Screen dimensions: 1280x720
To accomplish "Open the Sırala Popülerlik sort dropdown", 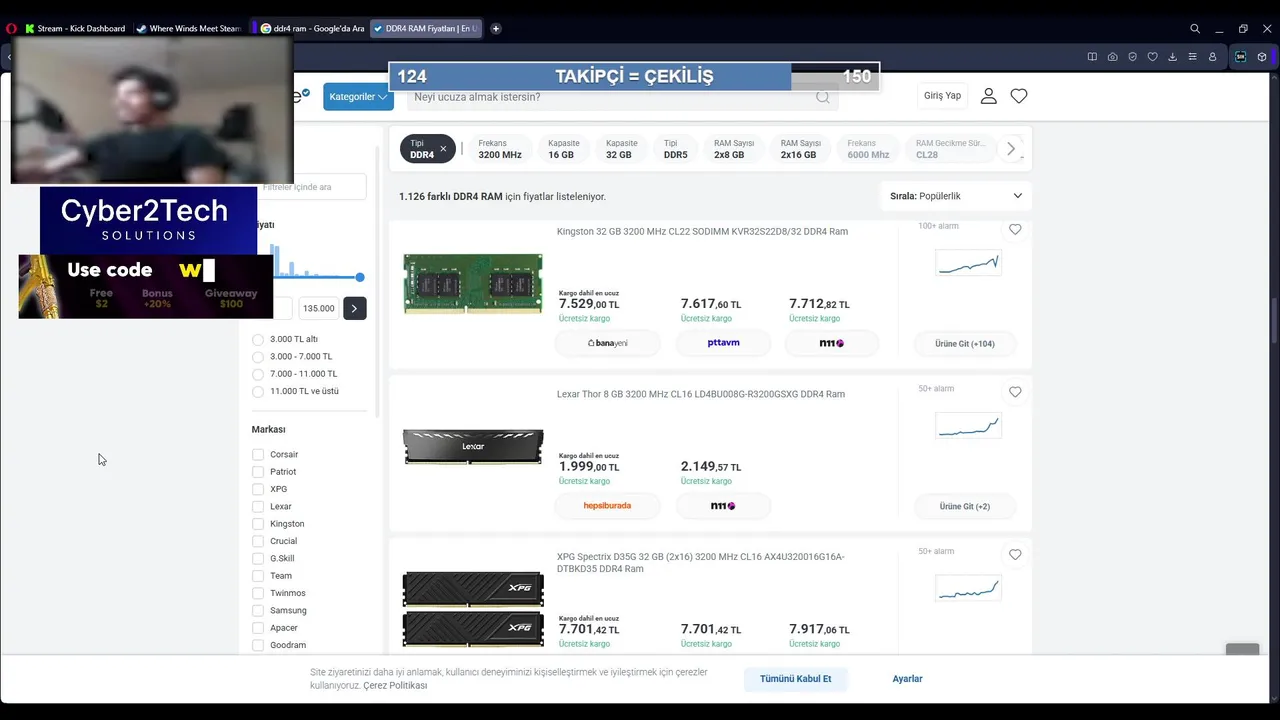I will coord(956,196).
